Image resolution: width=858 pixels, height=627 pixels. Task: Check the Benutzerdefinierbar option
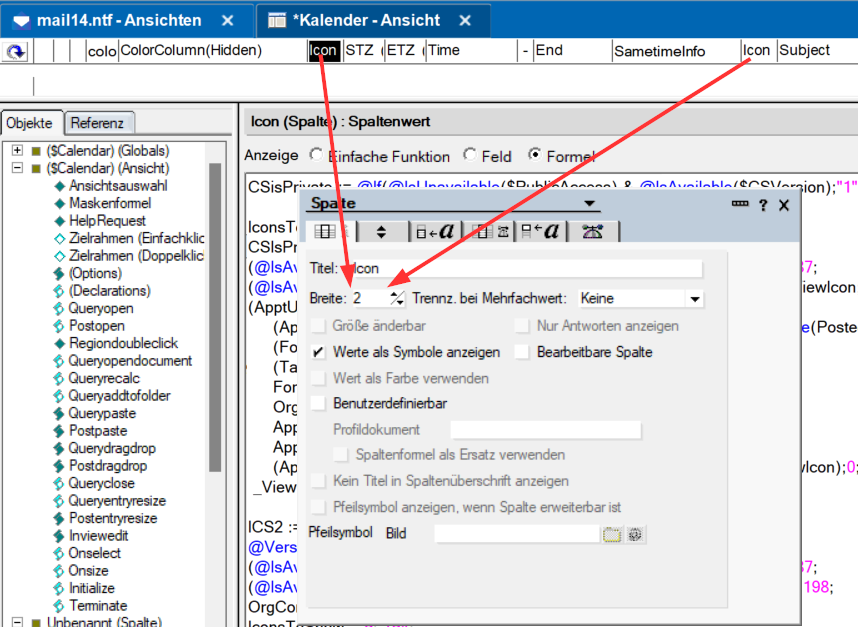pyautogui.click(x=319, y=403)
